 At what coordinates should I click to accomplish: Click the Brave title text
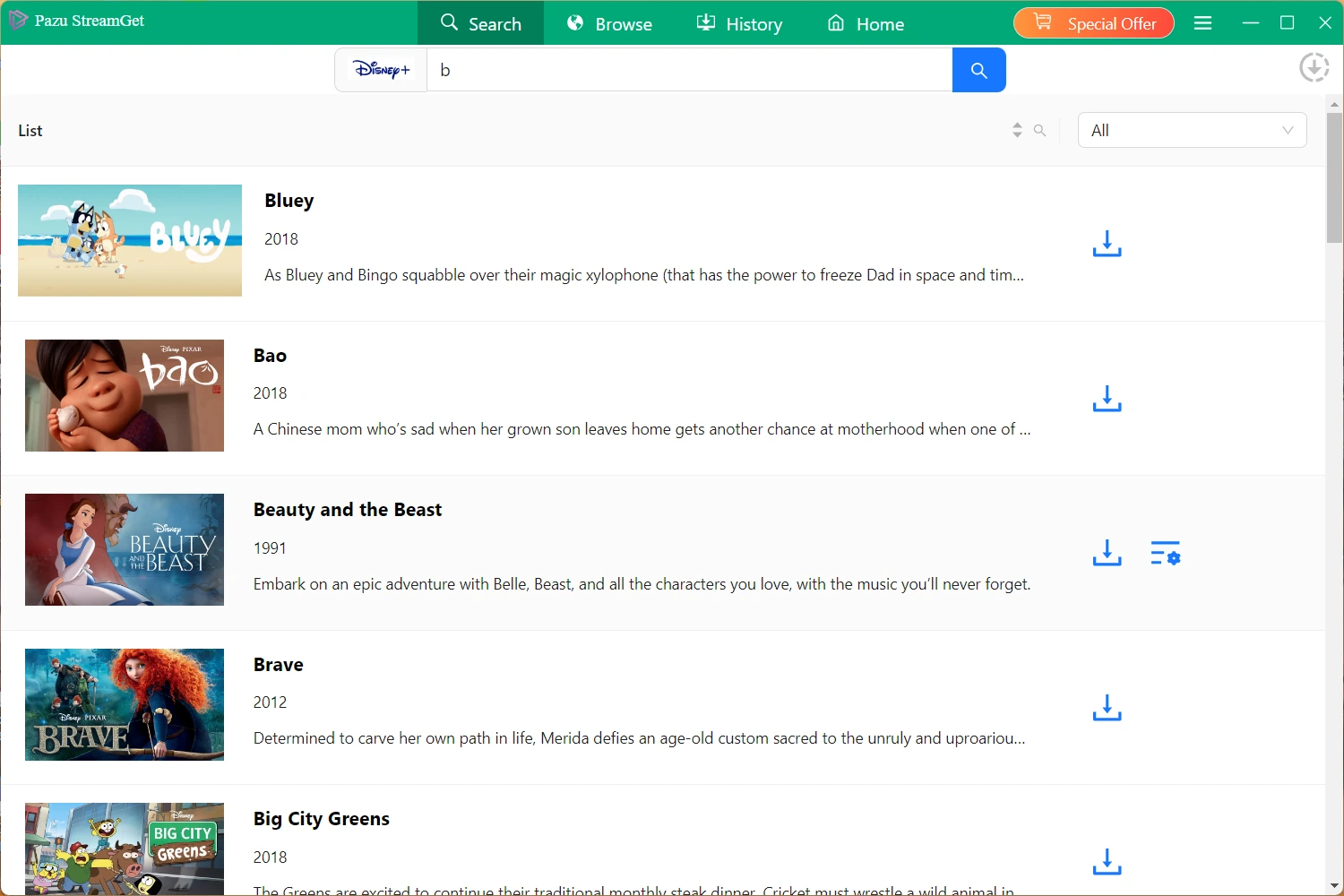279,665
